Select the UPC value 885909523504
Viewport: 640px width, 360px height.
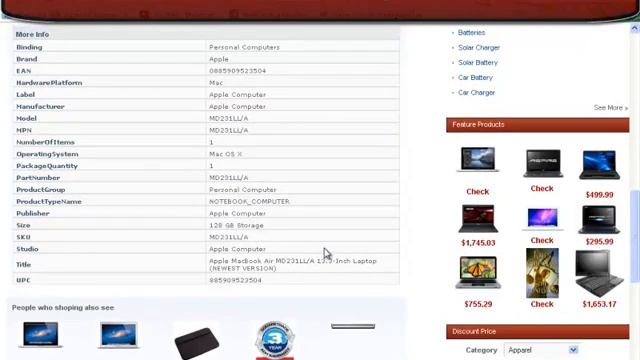tap(236, 280)
